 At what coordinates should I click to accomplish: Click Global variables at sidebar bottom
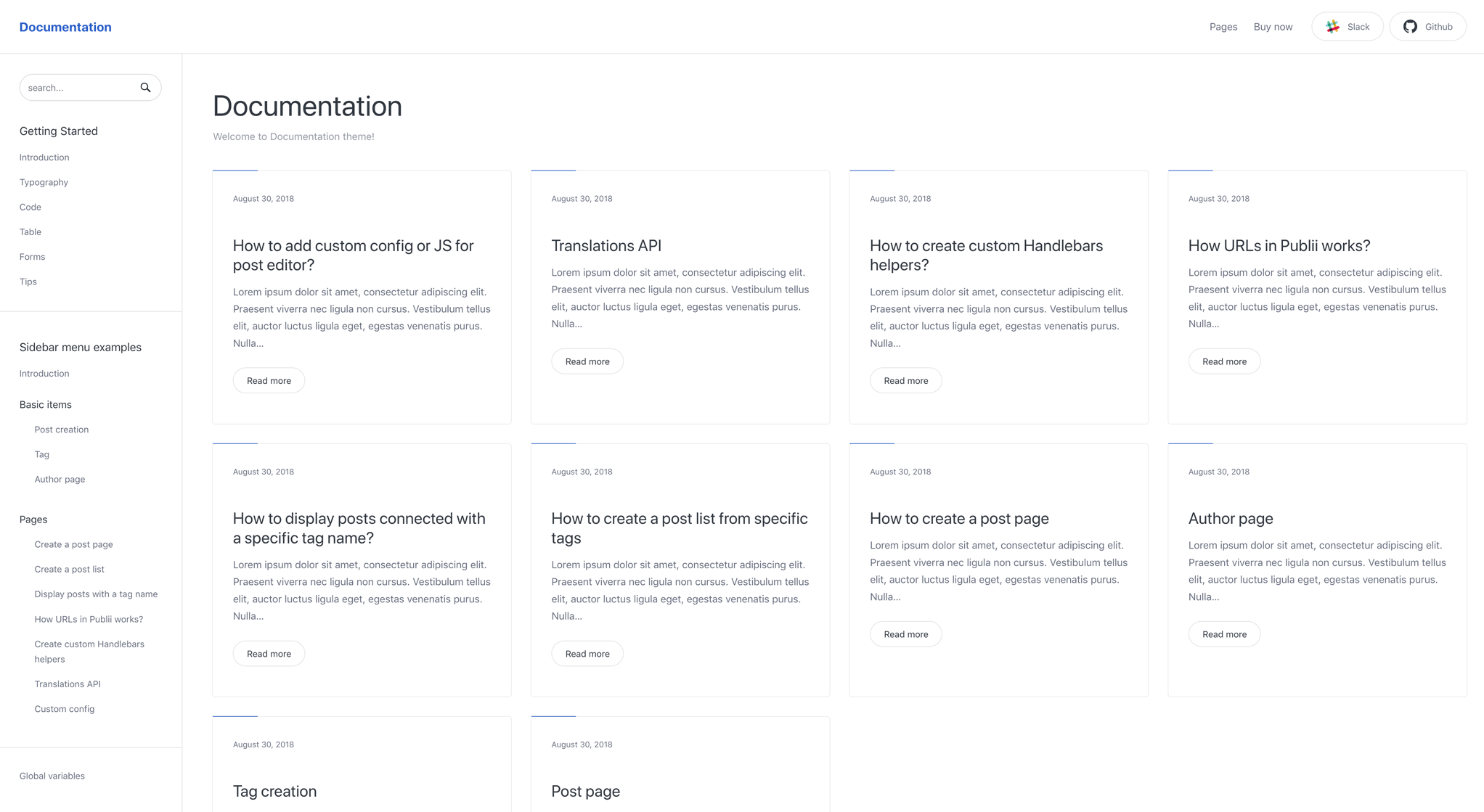click(x=52, y=776)
